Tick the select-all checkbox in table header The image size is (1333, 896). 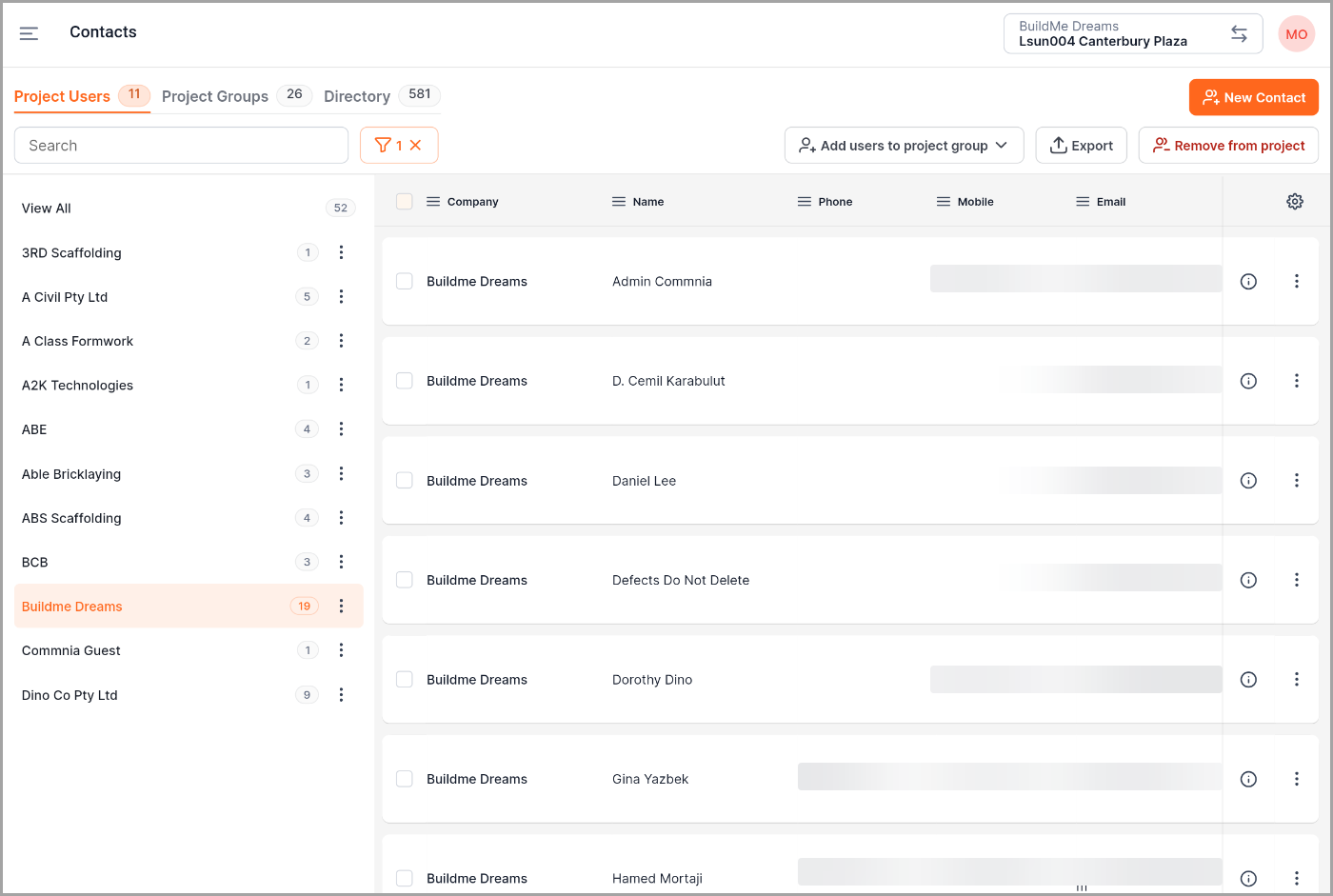[405, 202]
